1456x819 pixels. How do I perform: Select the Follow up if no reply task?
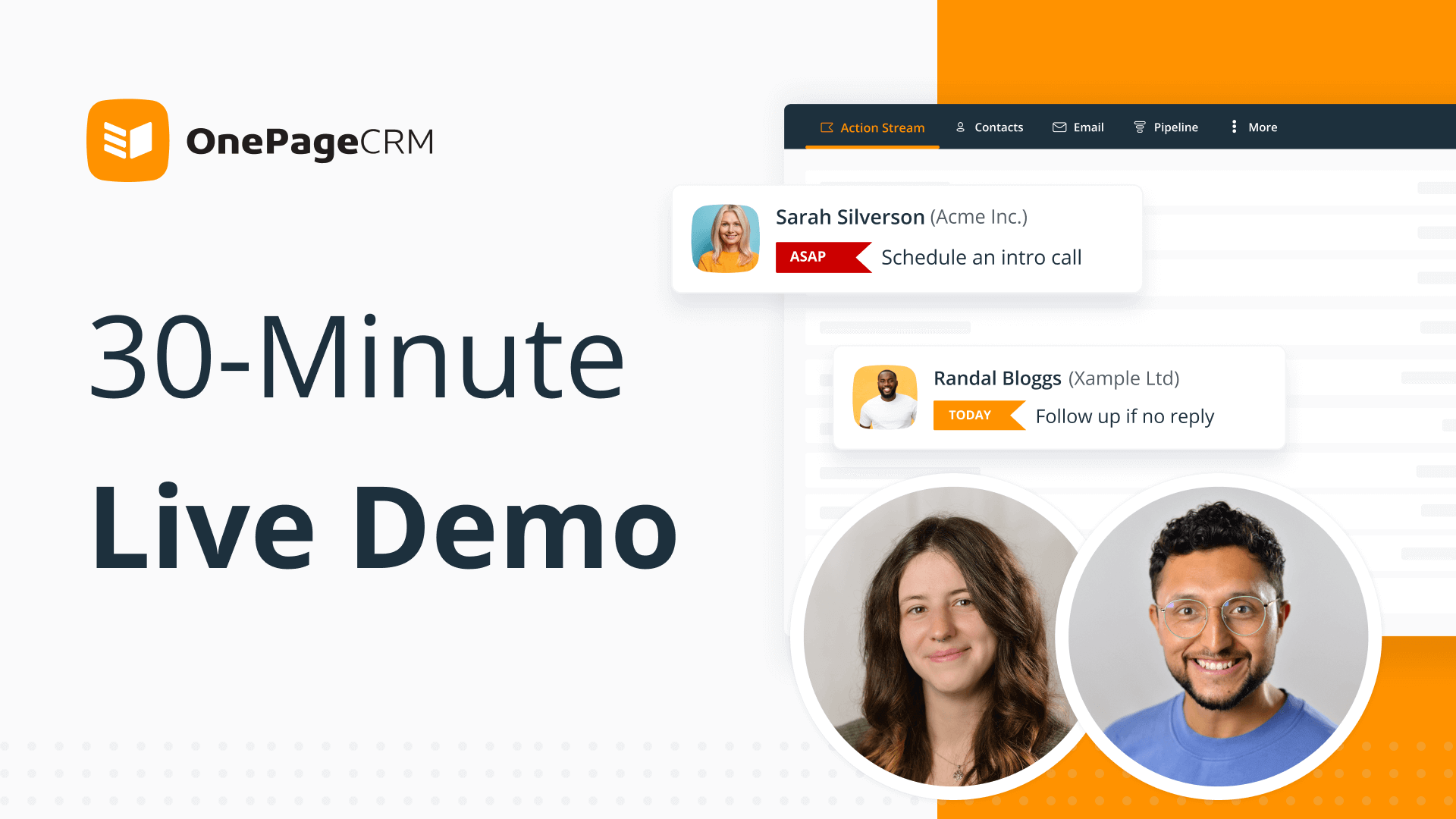tap(1126, 415)
